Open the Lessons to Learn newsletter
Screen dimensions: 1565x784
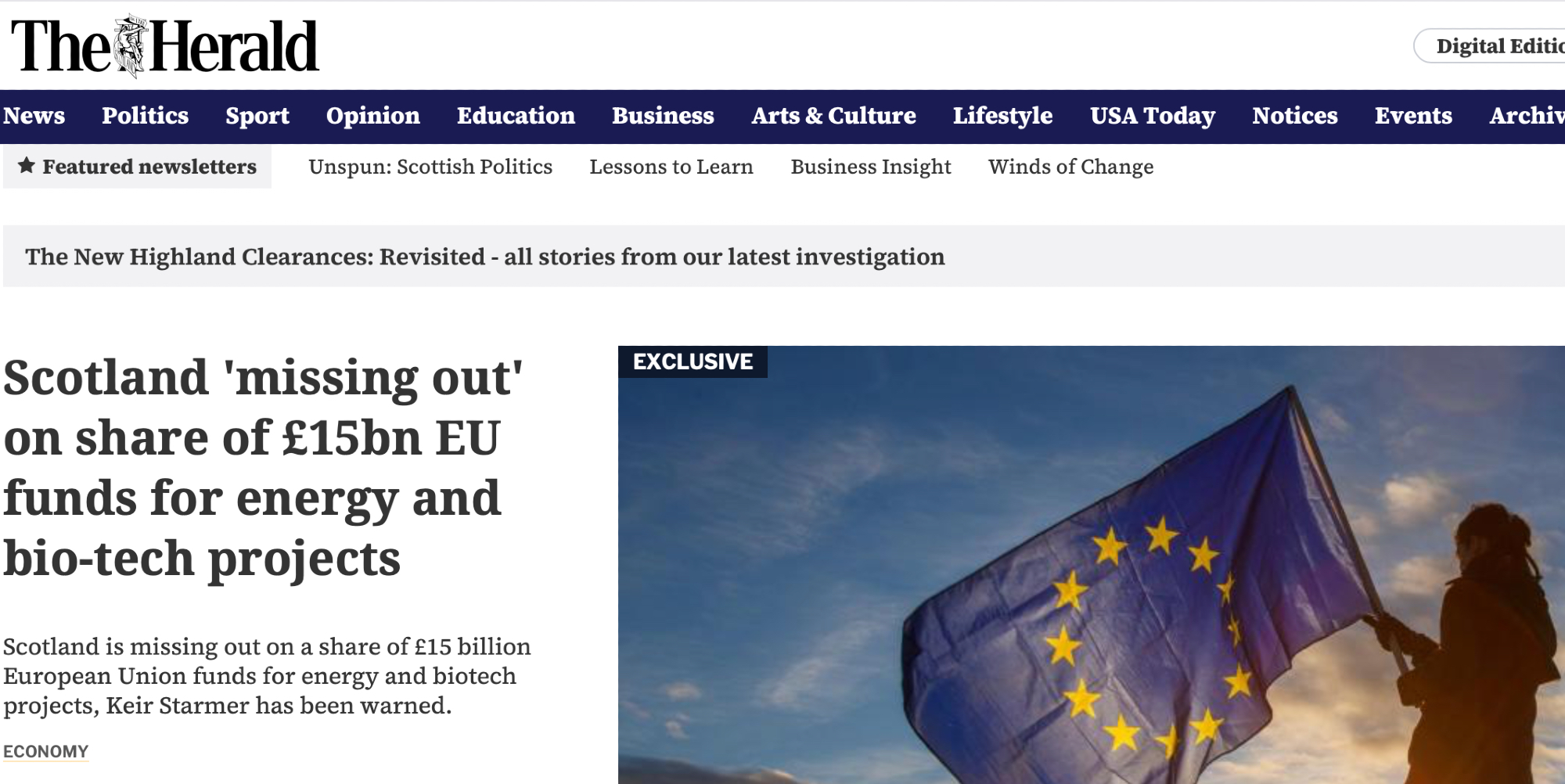671,167
